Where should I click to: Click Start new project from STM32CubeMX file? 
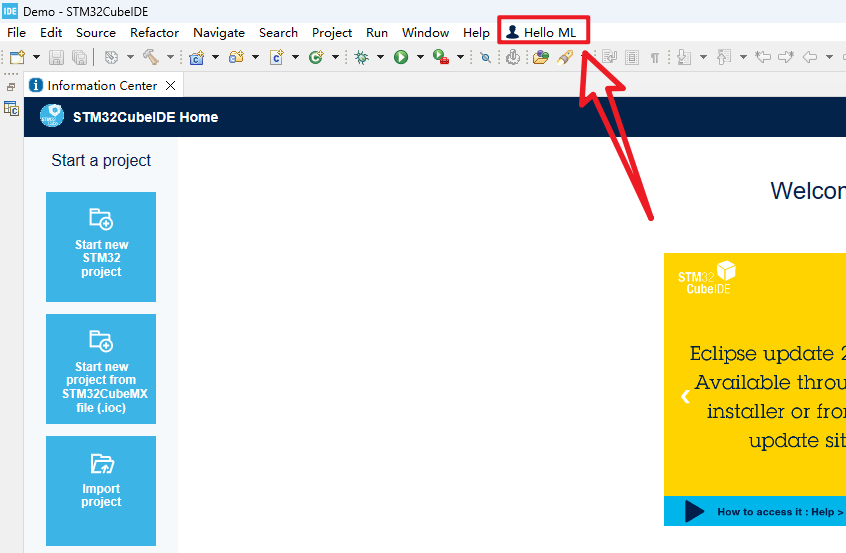tap(101, 368)
